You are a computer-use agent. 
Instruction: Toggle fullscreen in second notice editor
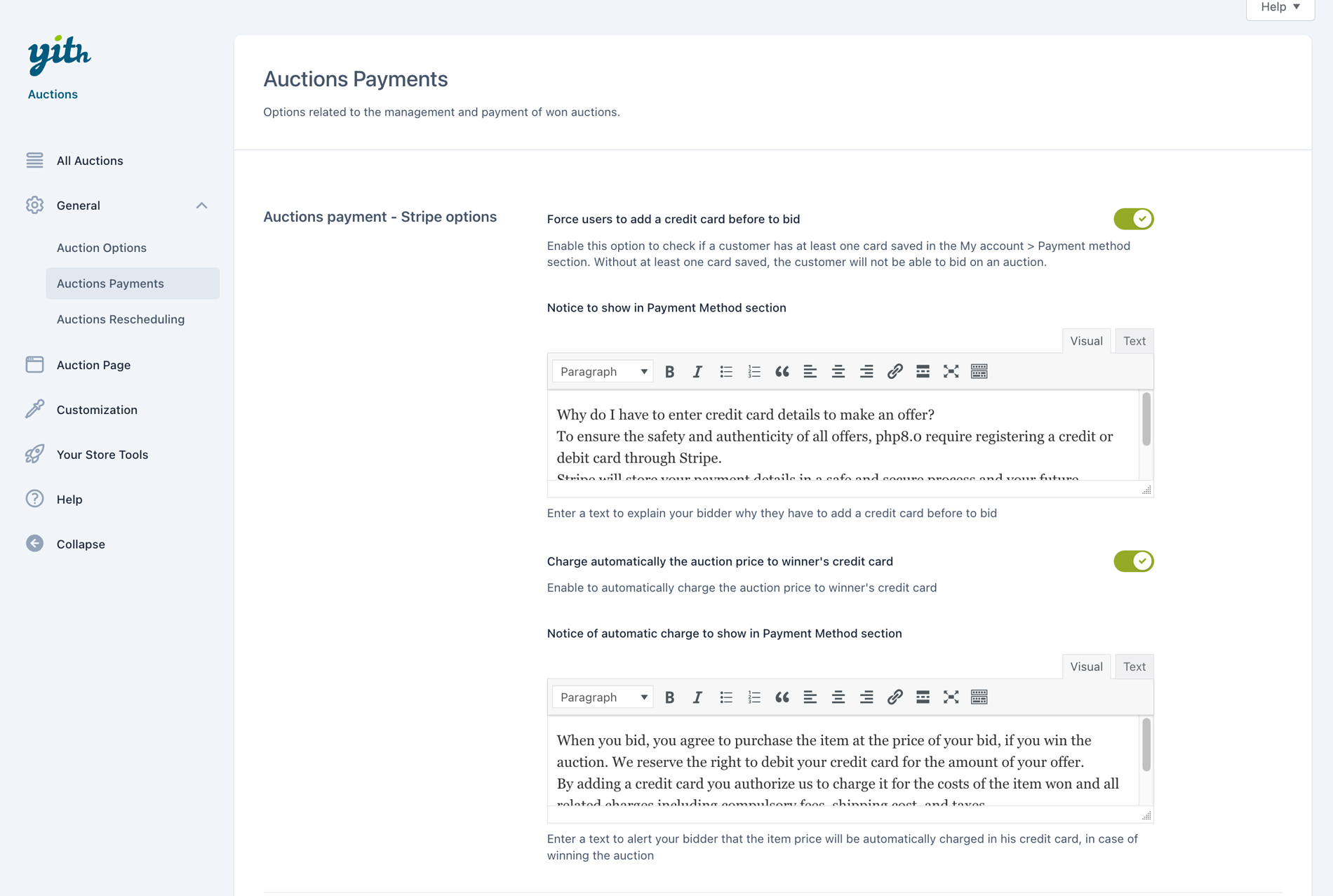click(951, 697)
